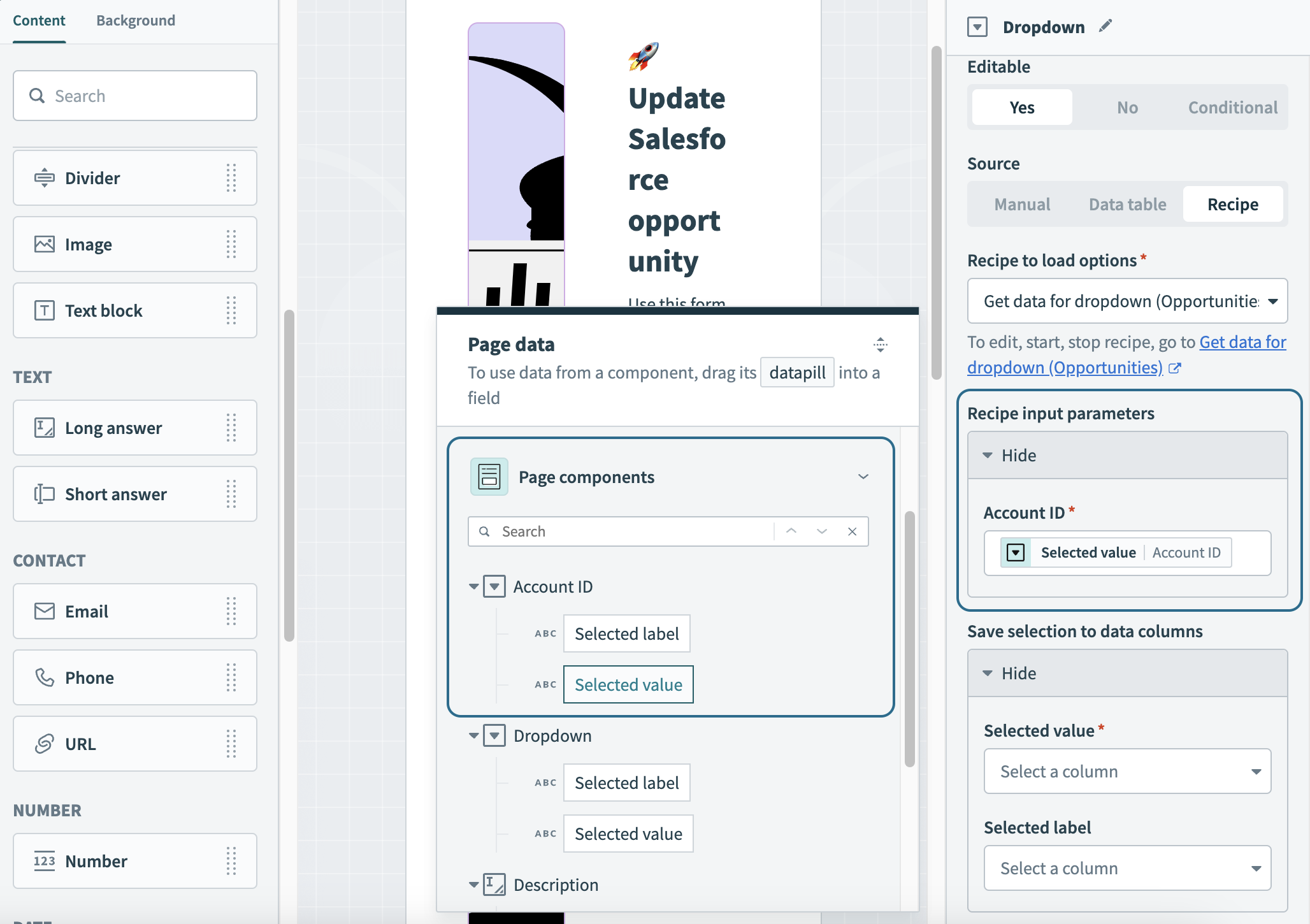Click the Page data list scrollbar
The image size is (1310, 924).
[x=910, y=639]
